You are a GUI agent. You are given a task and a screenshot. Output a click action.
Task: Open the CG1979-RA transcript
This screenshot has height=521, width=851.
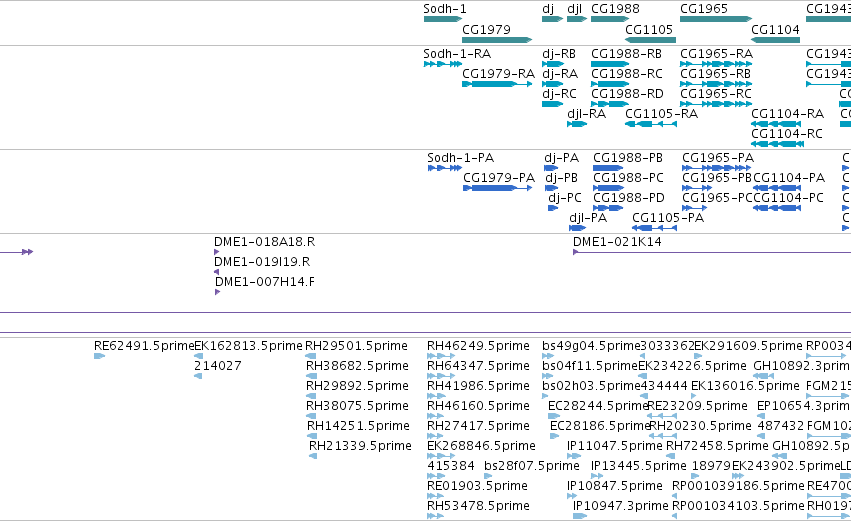(x=497, y=84)
